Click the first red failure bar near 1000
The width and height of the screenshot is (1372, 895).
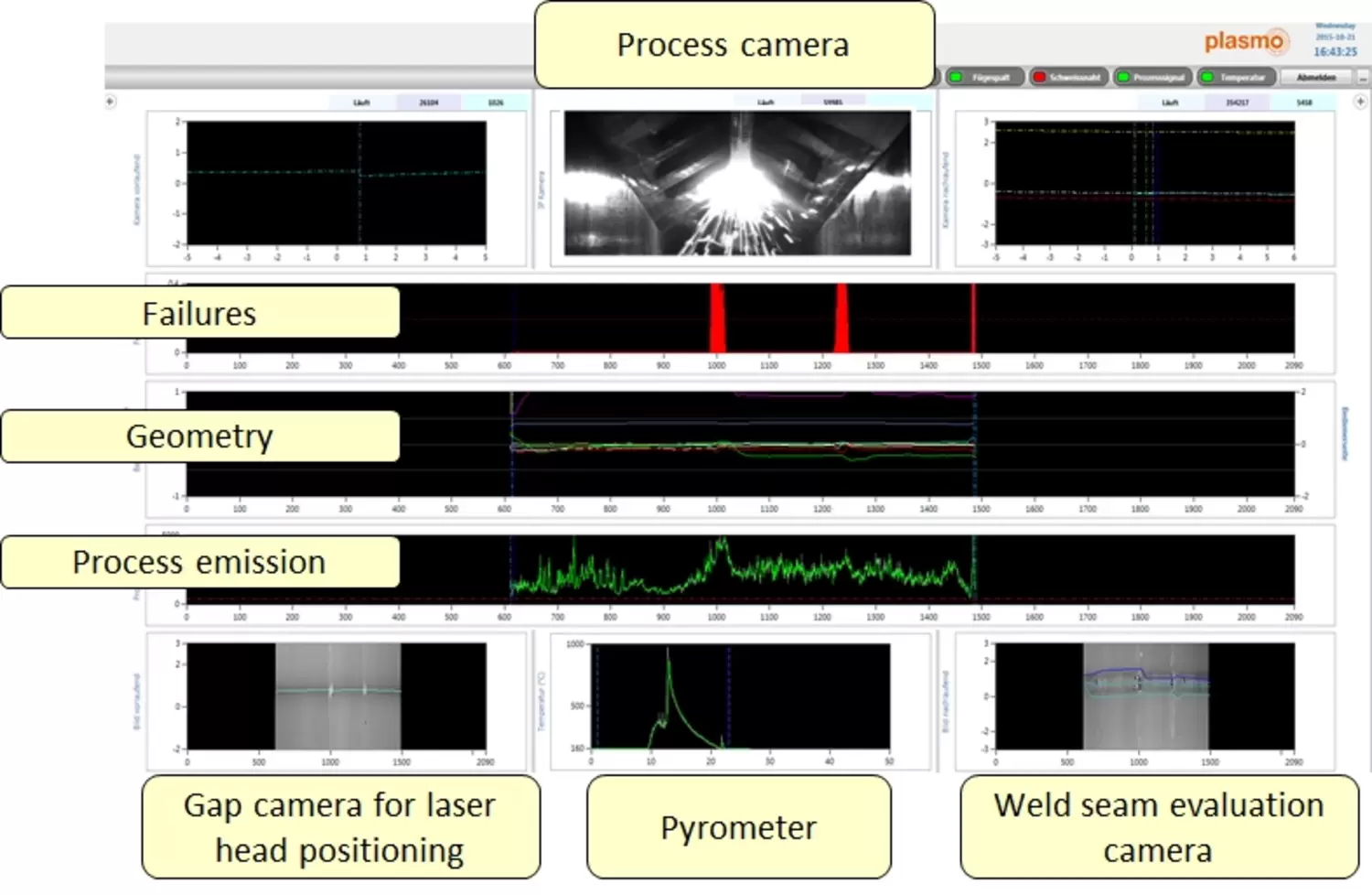click(717, 318)
